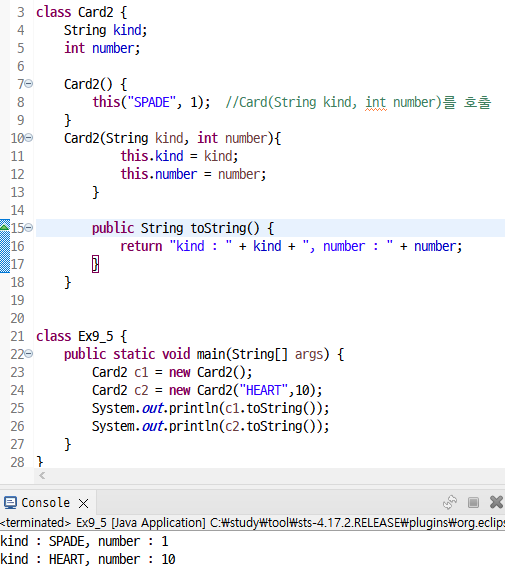
Task: Collapse the main method fold at line 22
Action: tap(29, 354)
